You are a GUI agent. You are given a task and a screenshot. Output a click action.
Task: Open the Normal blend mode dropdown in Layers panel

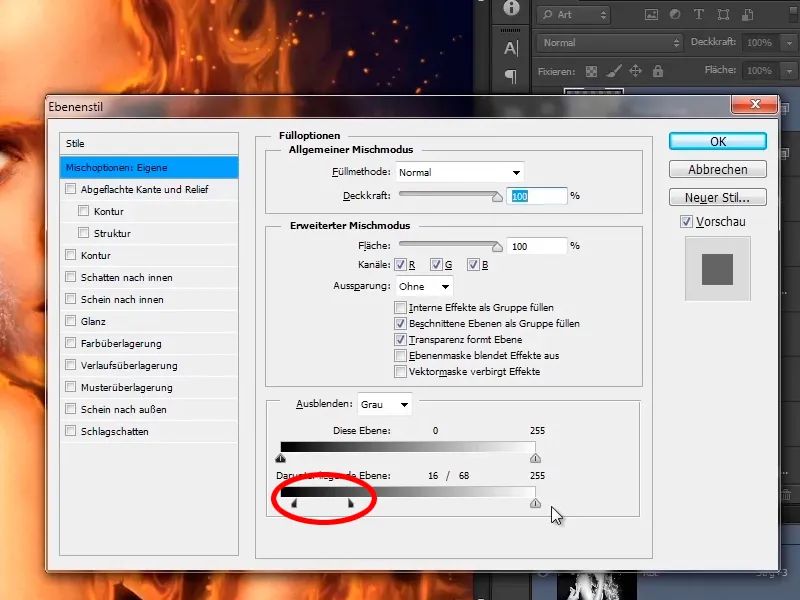pyautogui.click(x=610, y=43)
